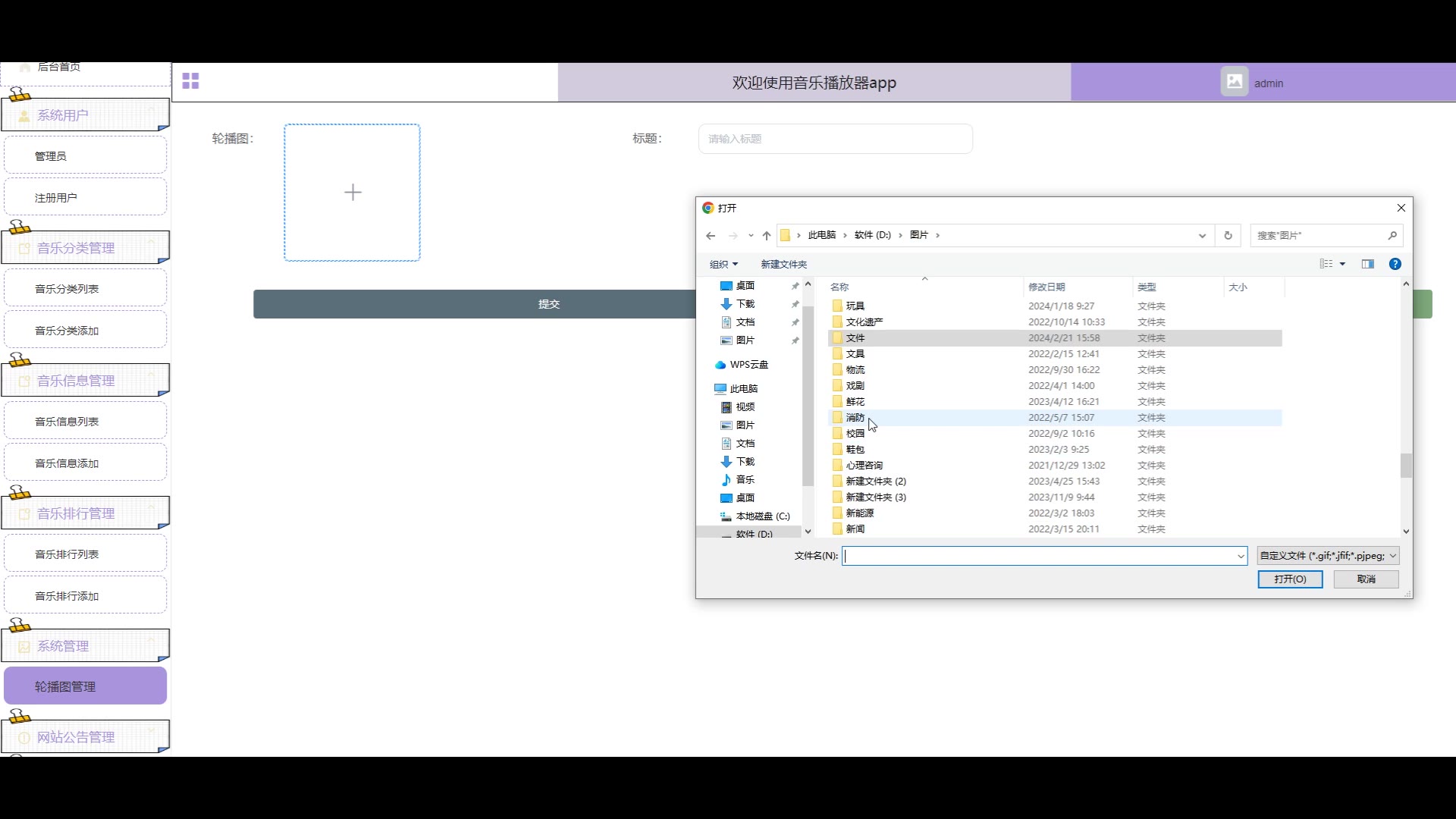Click the 标题 text input field
This screenshot has width=1456, height=819.
click(x=835, y=139)
